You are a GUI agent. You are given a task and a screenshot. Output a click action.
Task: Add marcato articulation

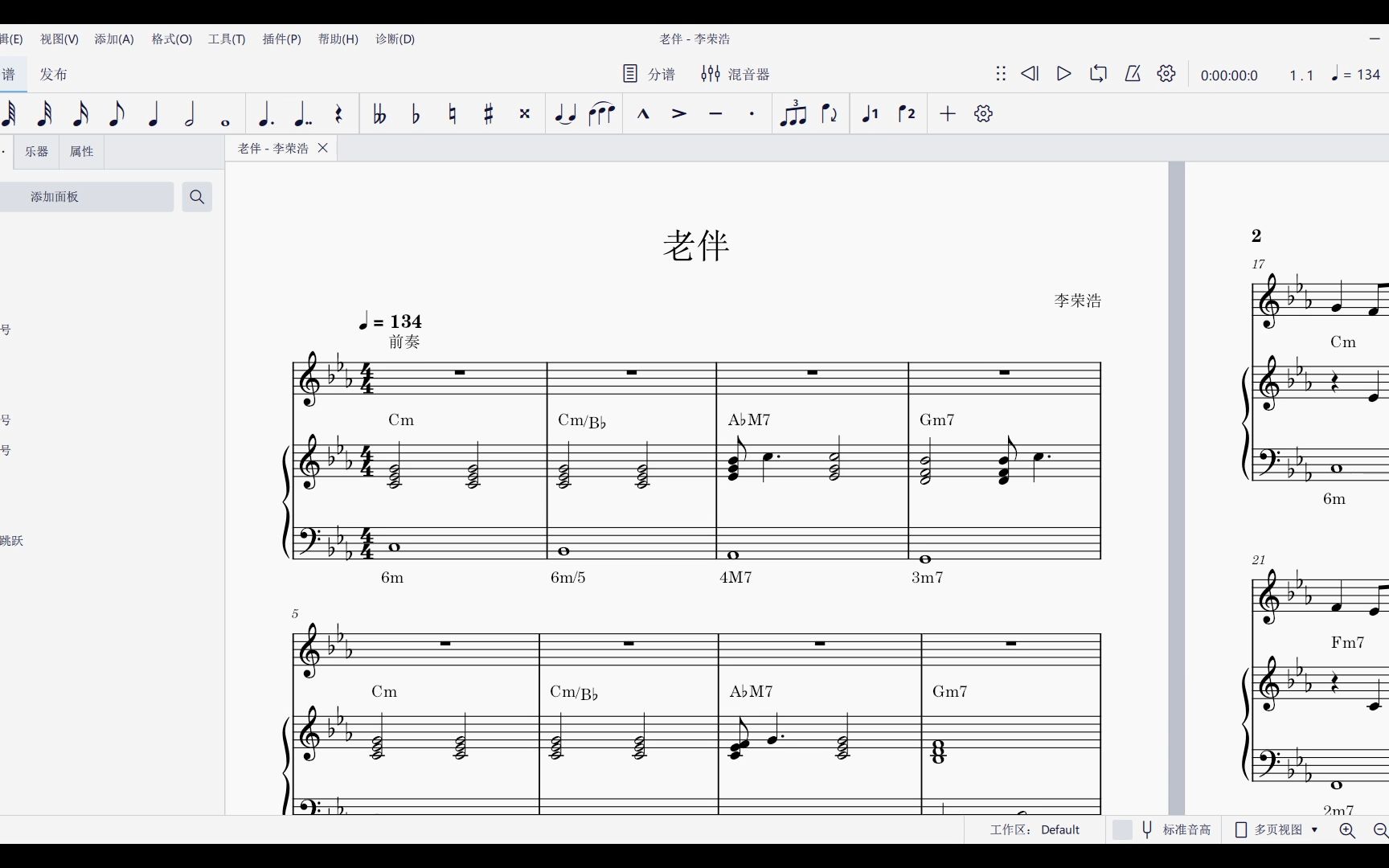point(643,114)
